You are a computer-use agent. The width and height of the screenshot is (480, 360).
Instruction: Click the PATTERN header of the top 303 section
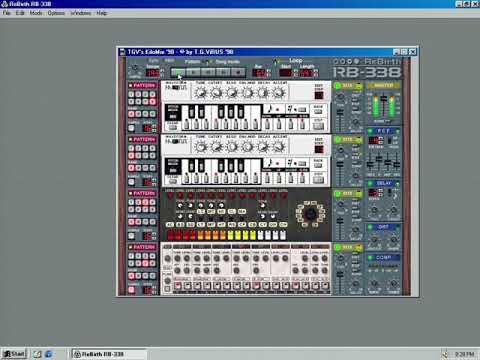[142, 86]
